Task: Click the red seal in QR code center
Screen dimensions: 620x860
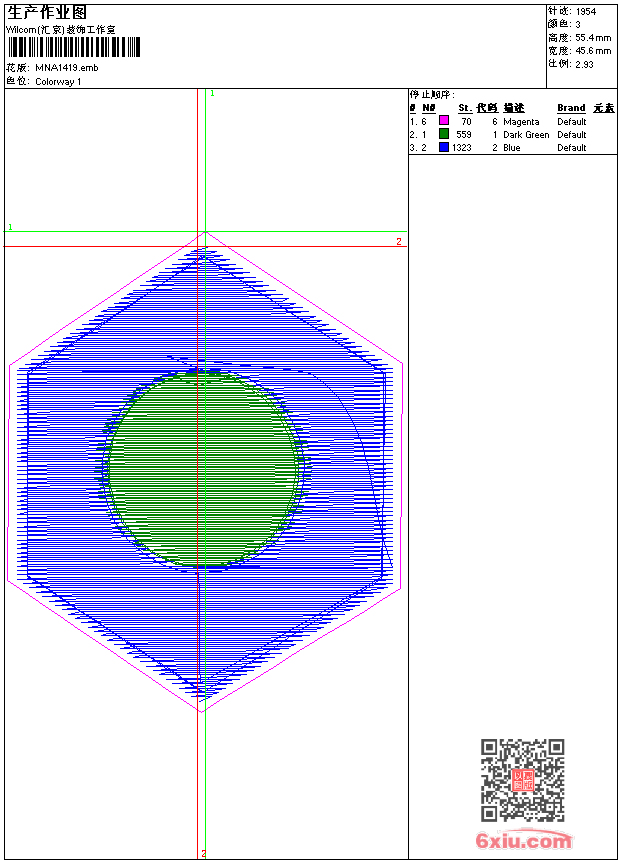Action: pyautogui.click(x=522, y=780)
